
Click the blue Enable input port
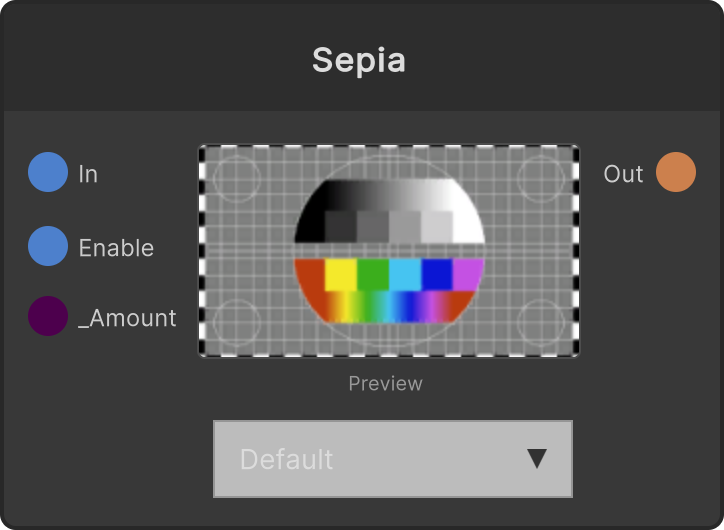tap(48, 246)
